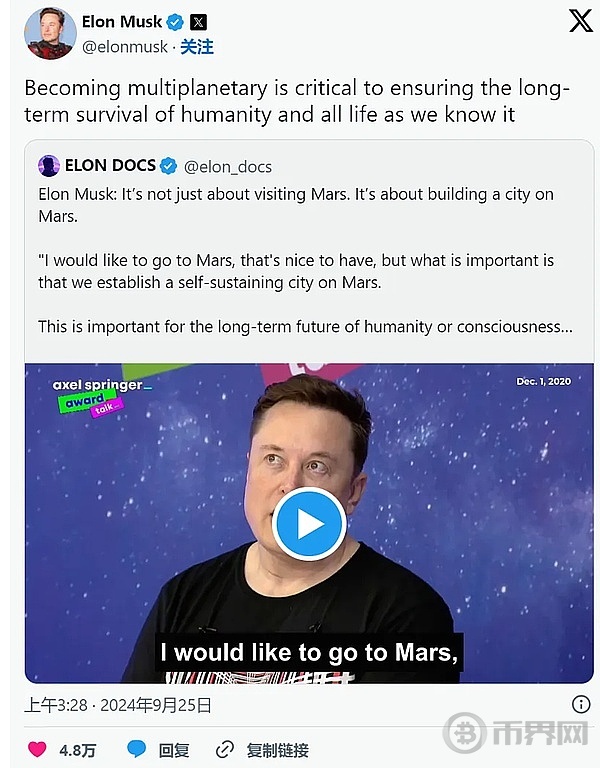Image resolution: width=600 pixels, height=768 pixels.
Task: Click the copy link chain icon
Action: tap(225, 749)
